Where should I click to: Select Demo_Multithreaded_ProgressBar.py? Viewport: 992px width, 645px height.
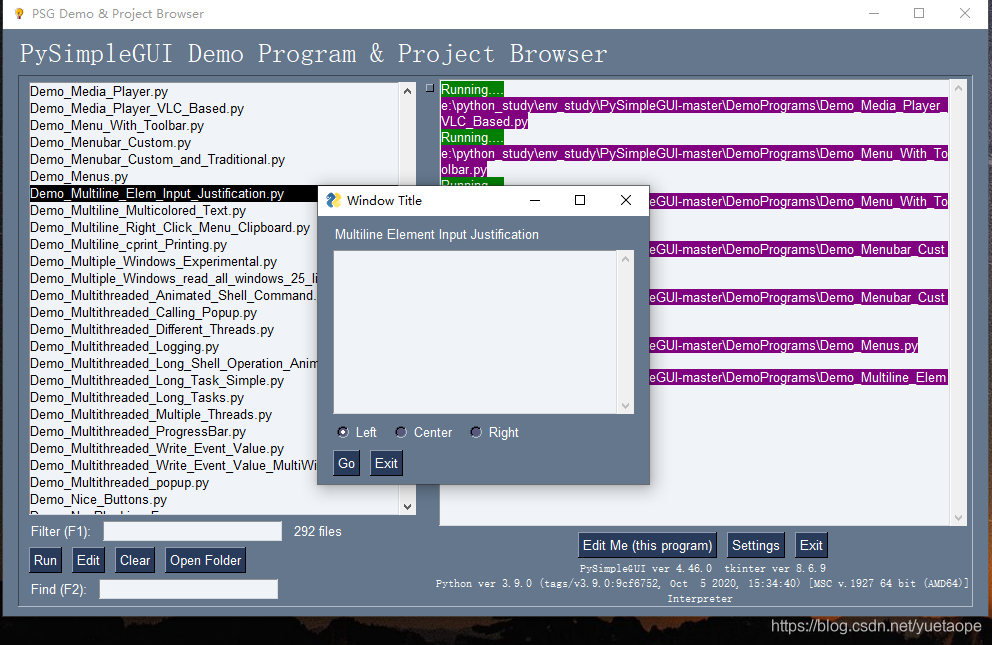click(x=173, y=432)
